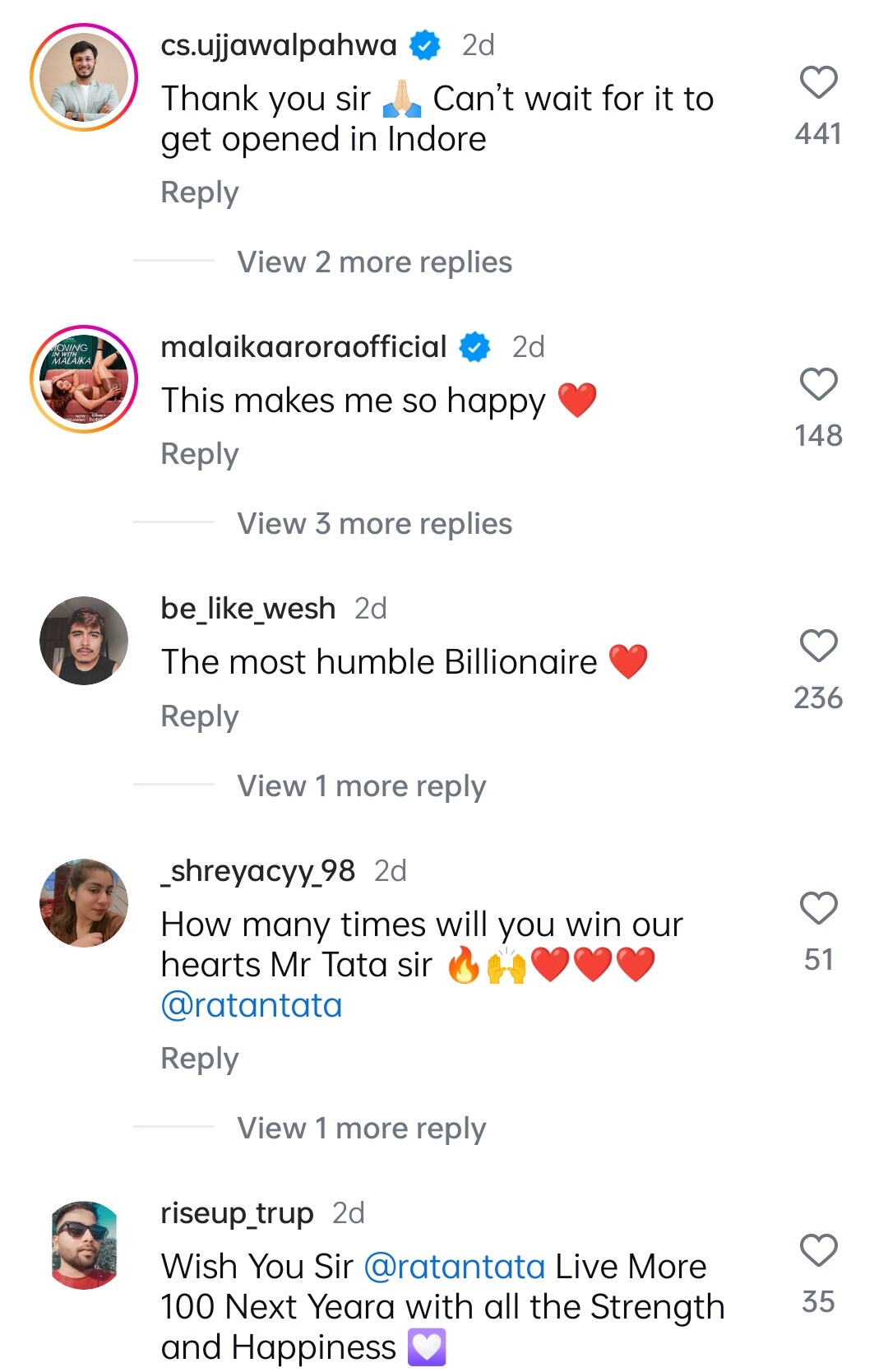Expand 'View 2 more replies'

click(374, 262)
